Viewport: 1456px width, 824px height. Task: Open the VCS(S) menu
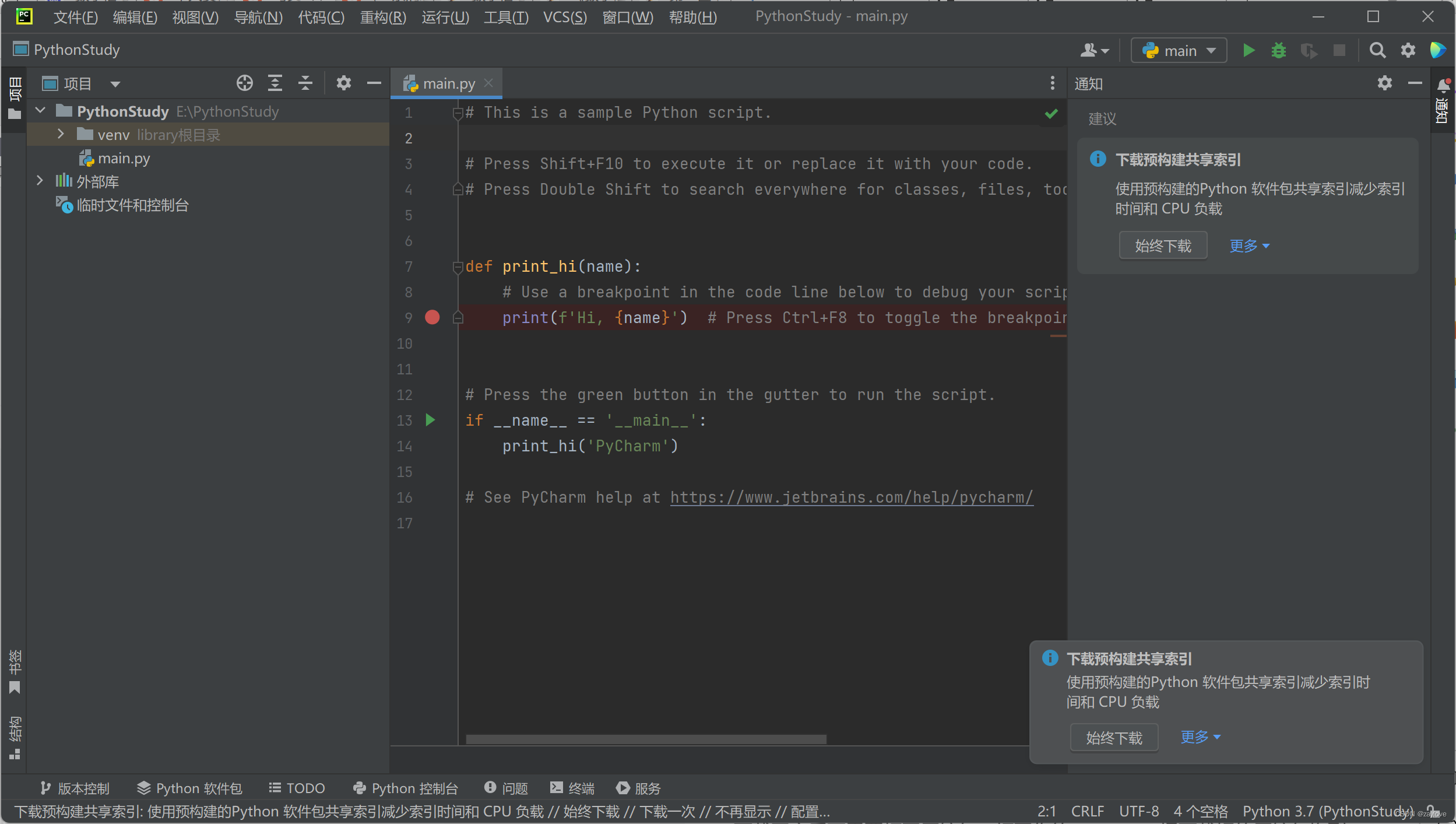(x=565, y=17)
